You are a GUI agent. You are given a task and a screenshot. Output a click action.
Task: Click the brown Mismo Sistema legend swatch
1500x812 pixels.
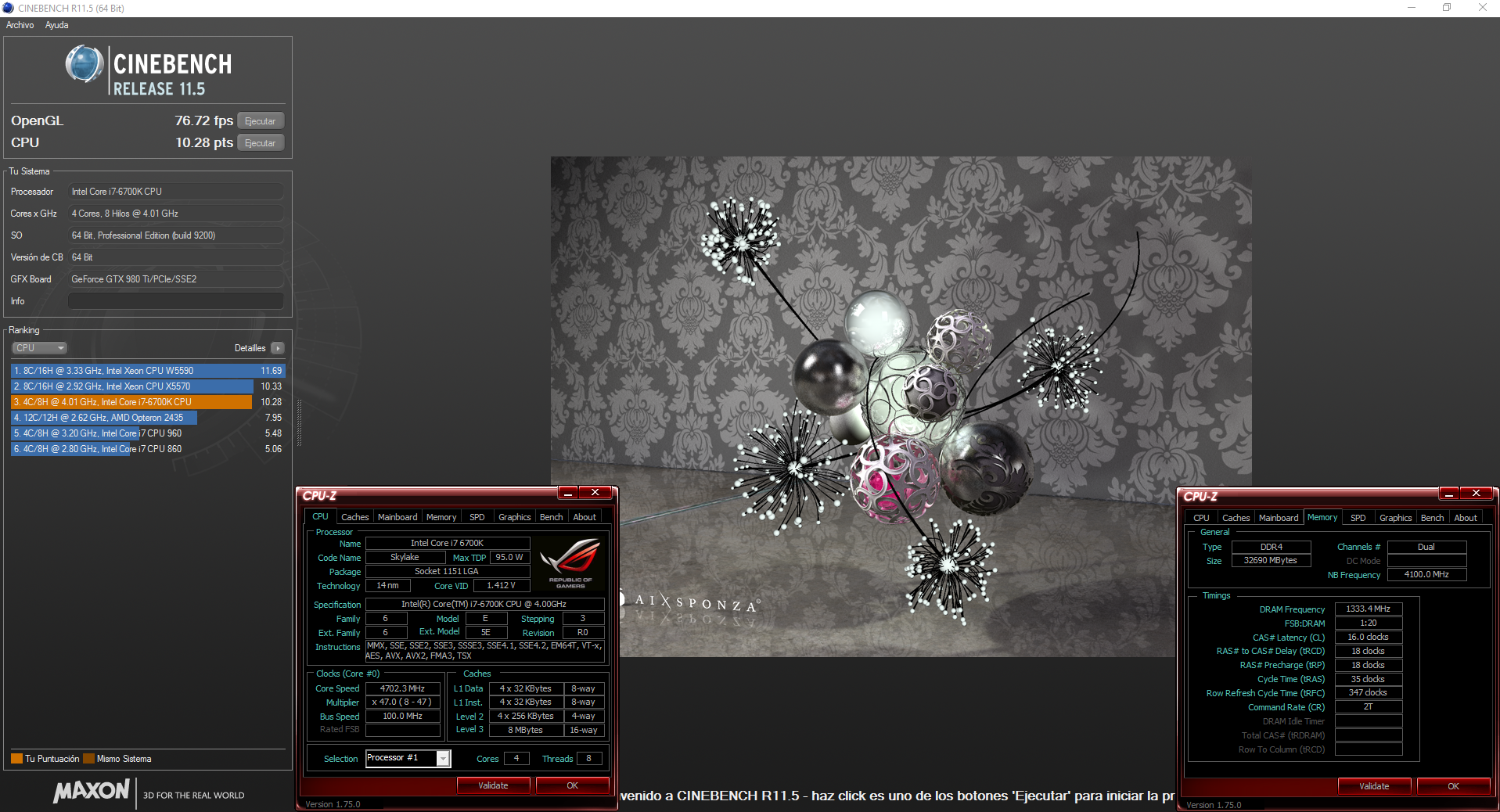pos(88,758)
